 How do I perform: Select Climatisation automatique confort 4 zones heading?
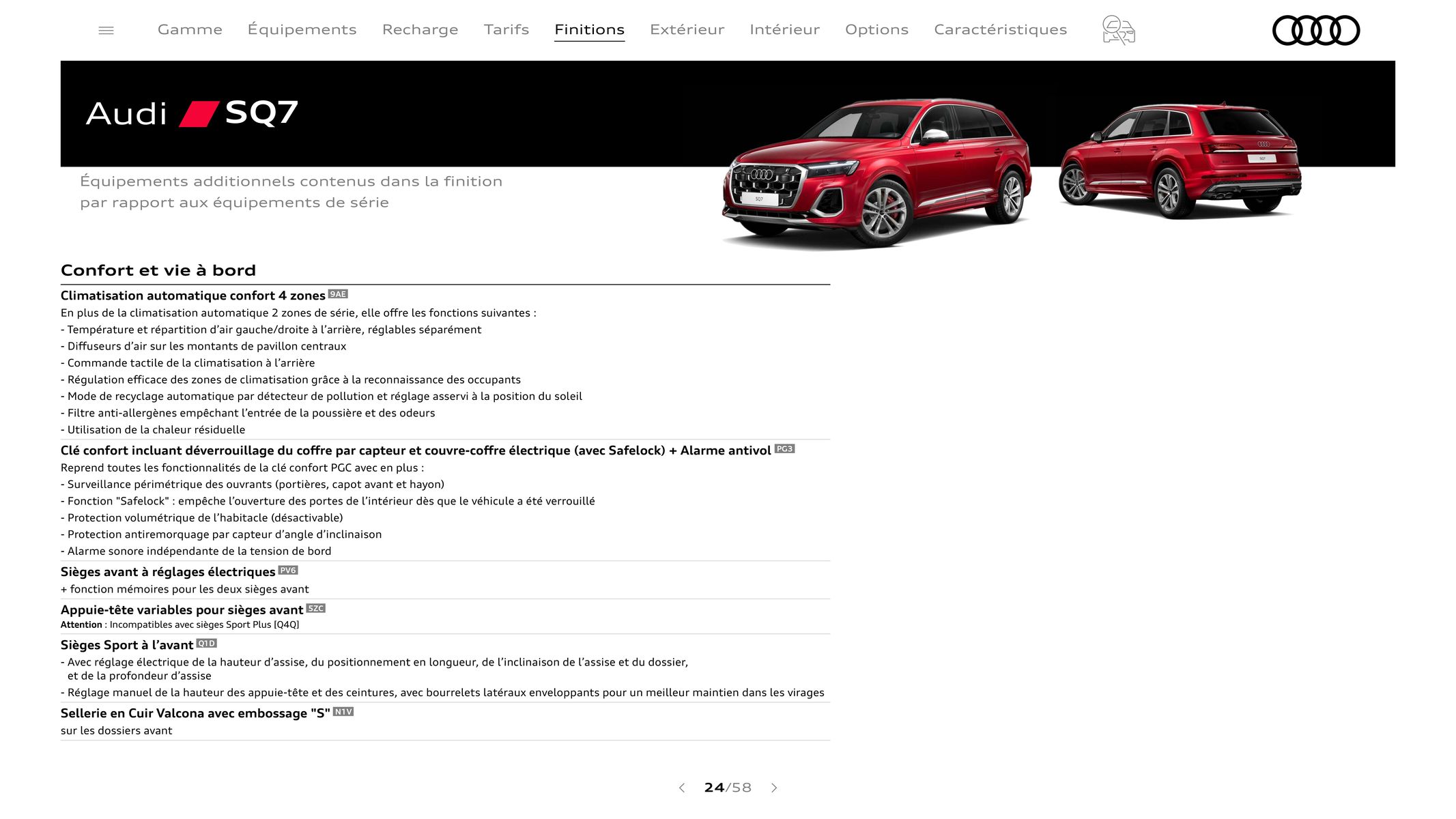(192, 296)
